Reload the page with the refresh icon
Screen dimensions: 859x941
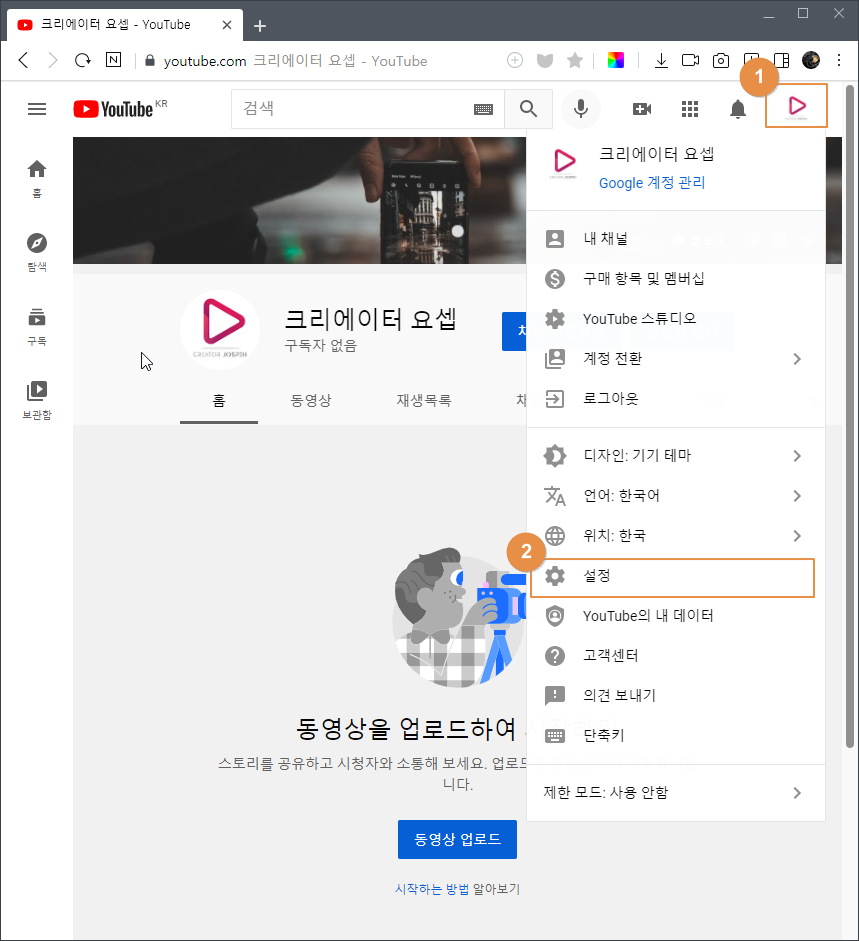(83, 60)
